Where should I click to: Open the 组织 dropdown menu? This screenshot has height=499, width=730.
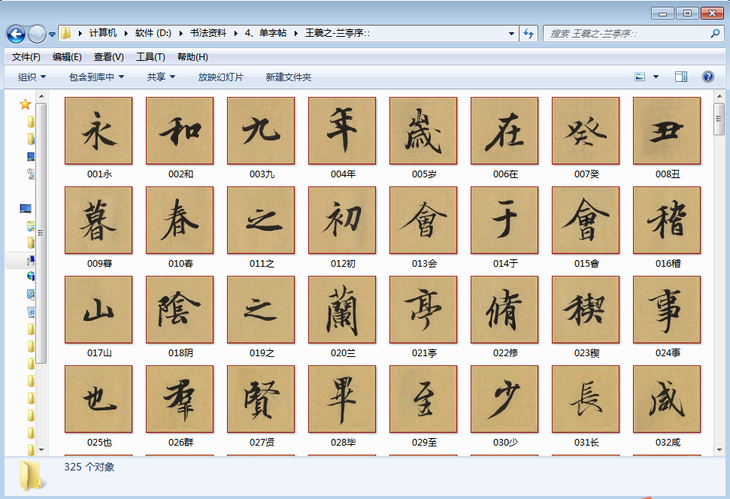(32, 77)
